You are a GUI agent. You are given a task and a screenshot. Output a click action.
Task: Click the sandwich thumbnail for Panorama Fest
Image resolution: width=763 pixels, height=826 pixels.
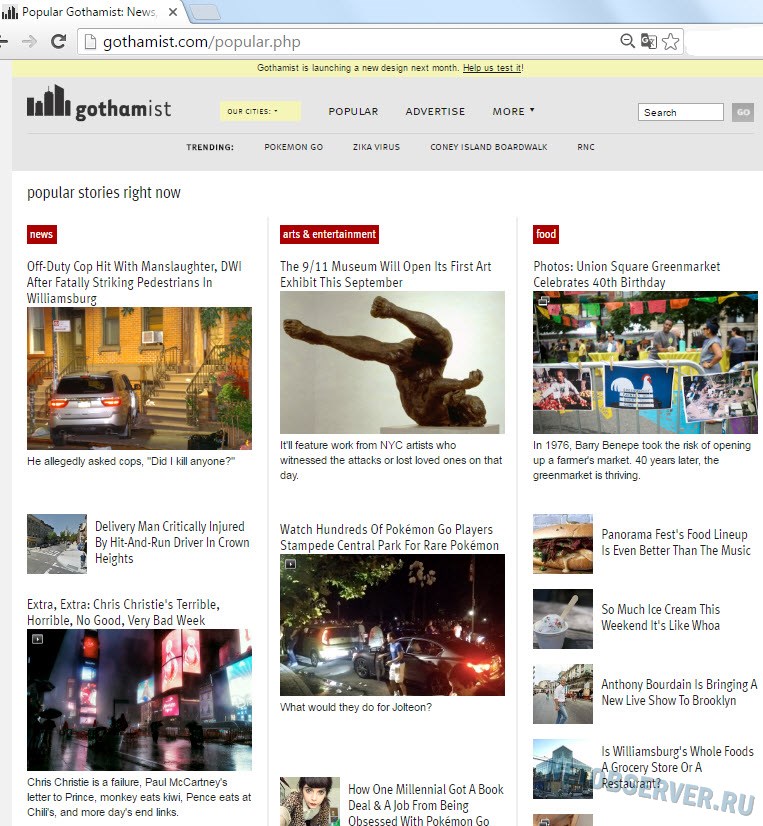point(563,544)
